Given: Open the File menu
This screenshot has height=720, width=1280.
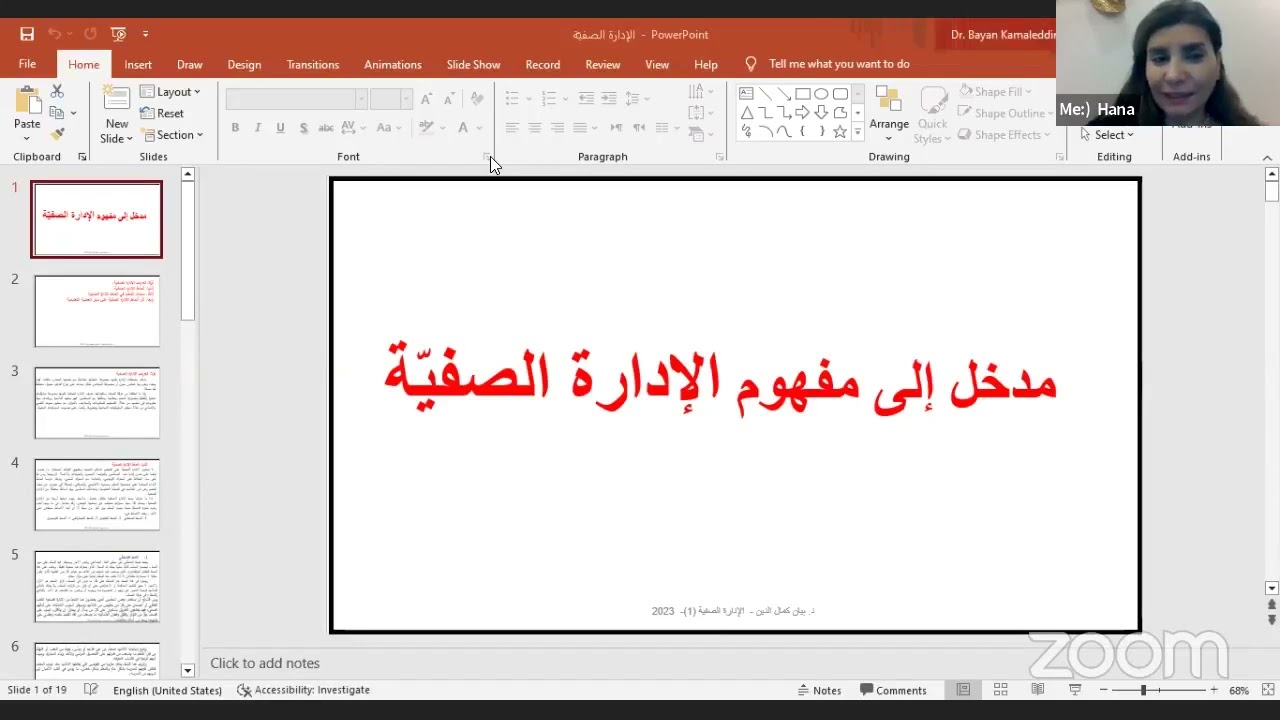Looking at the screenshot, I should (27, 64).
